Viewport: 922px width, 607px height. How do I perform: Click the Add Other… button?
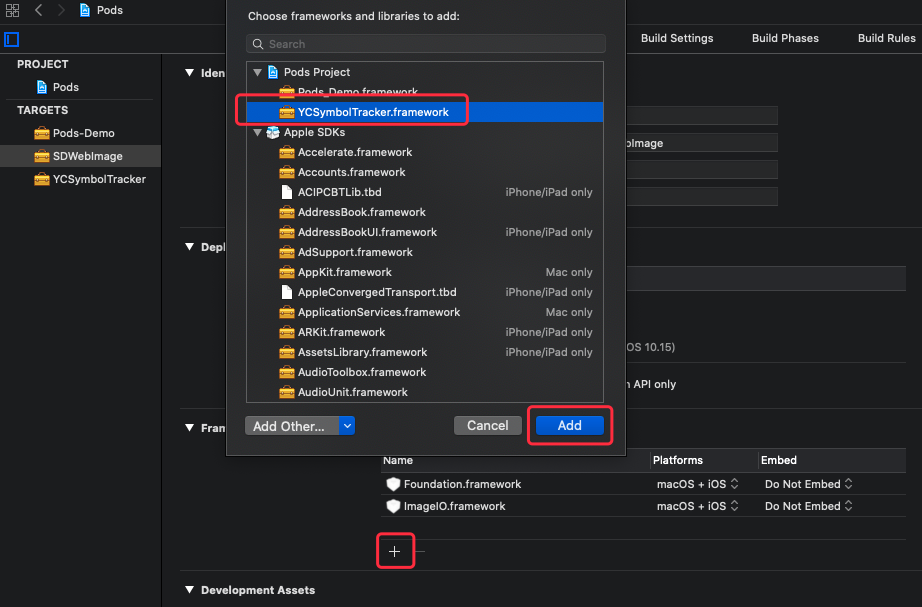292,426
